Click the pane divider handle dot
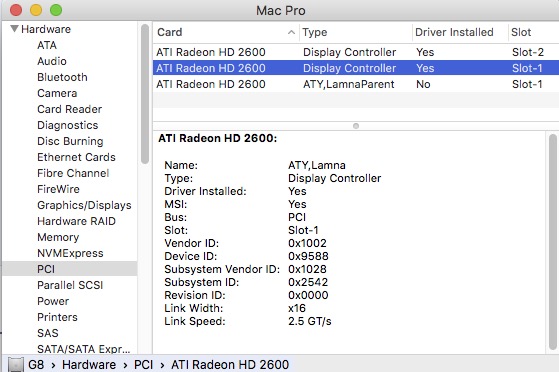559x372 pixels. [x=356, y=126]
